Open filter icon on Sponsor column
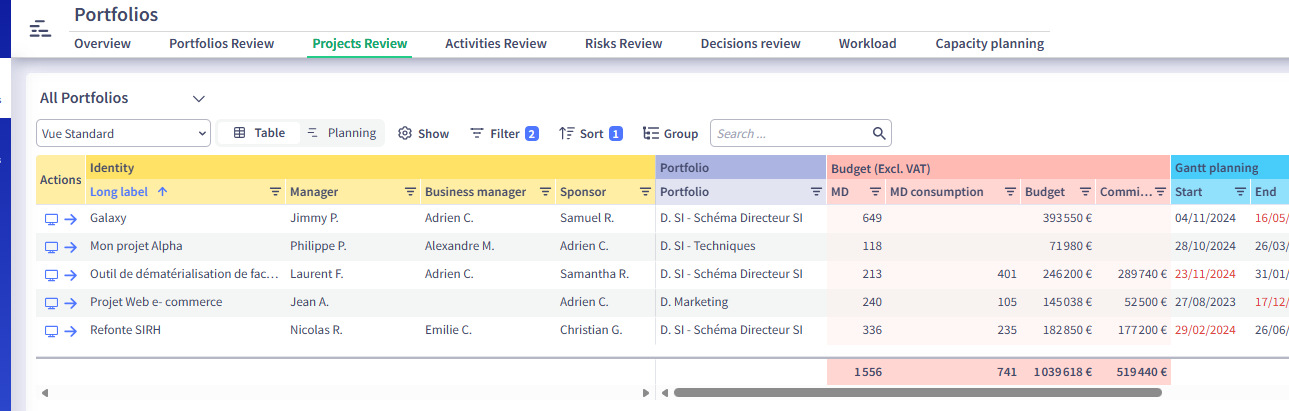This screenshot has height=411, width=1289. coord(645,192)
